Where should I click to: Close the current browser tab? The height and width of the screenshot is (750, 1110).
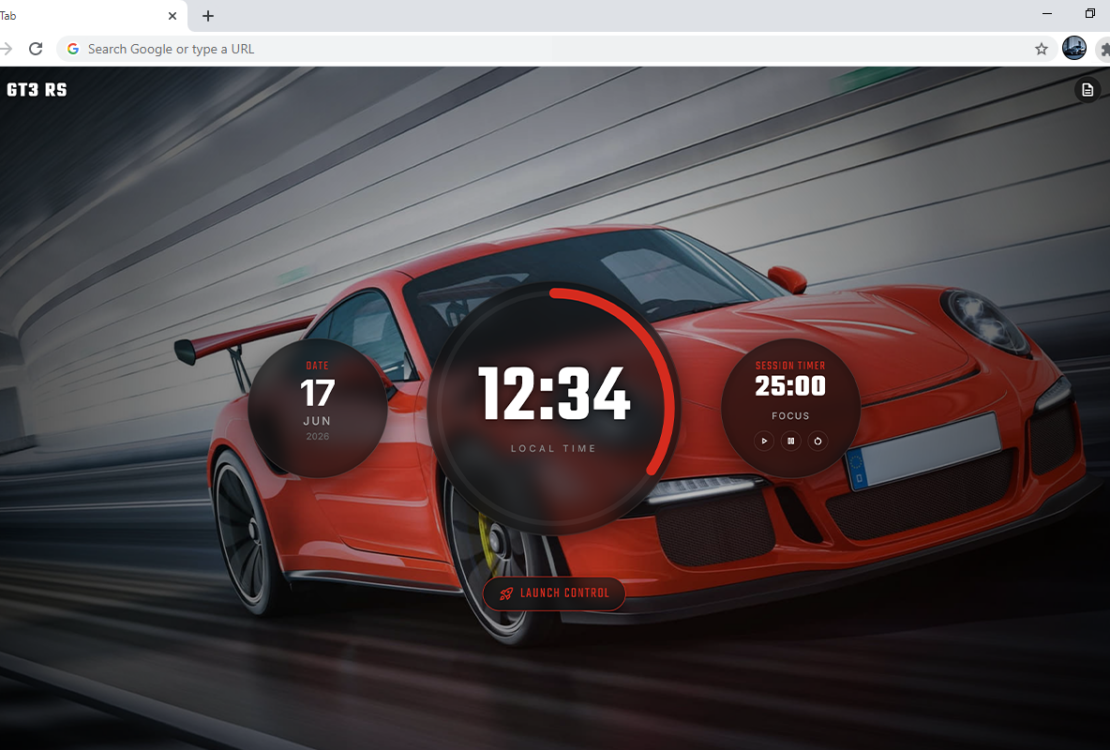click(x=172, y=16)
